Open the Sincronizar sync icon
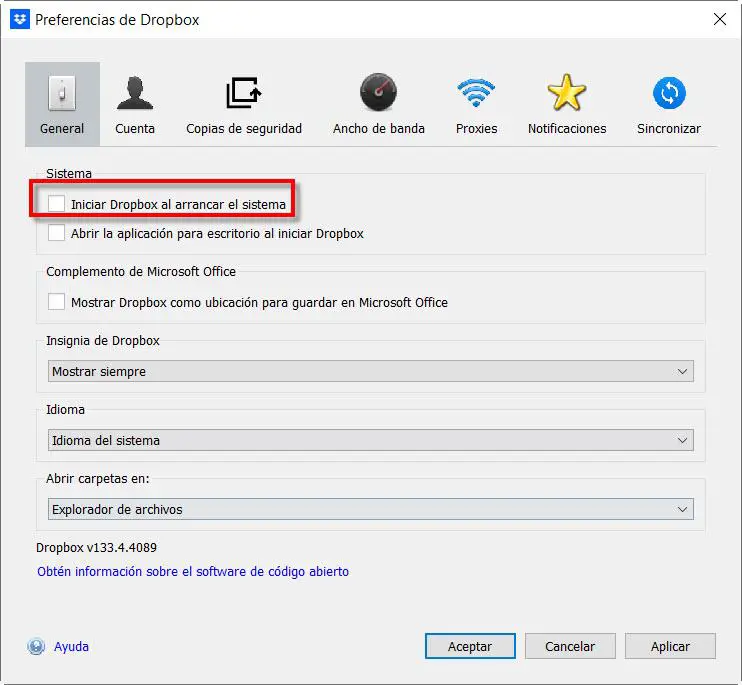 tap(668, 94)
